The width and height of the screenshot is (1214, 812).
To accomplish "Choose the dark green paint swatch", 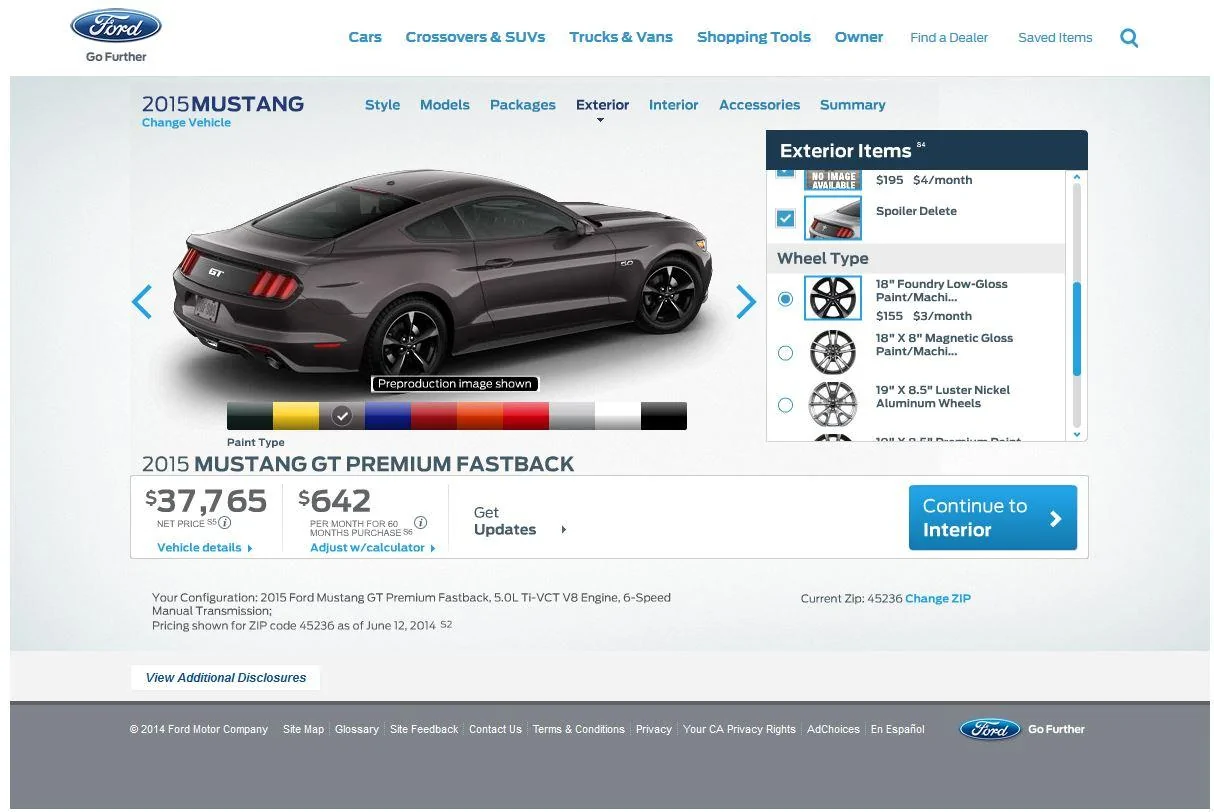I will [250, 416].
